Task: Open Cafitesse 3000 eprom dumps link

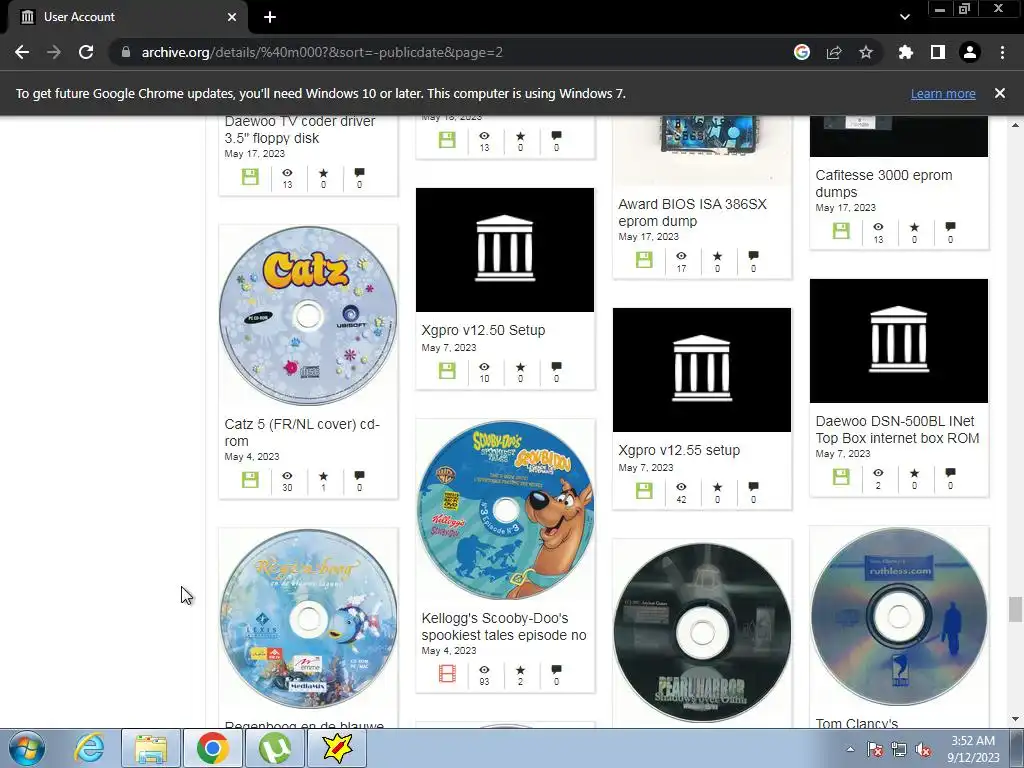Action: coord(884,184)
